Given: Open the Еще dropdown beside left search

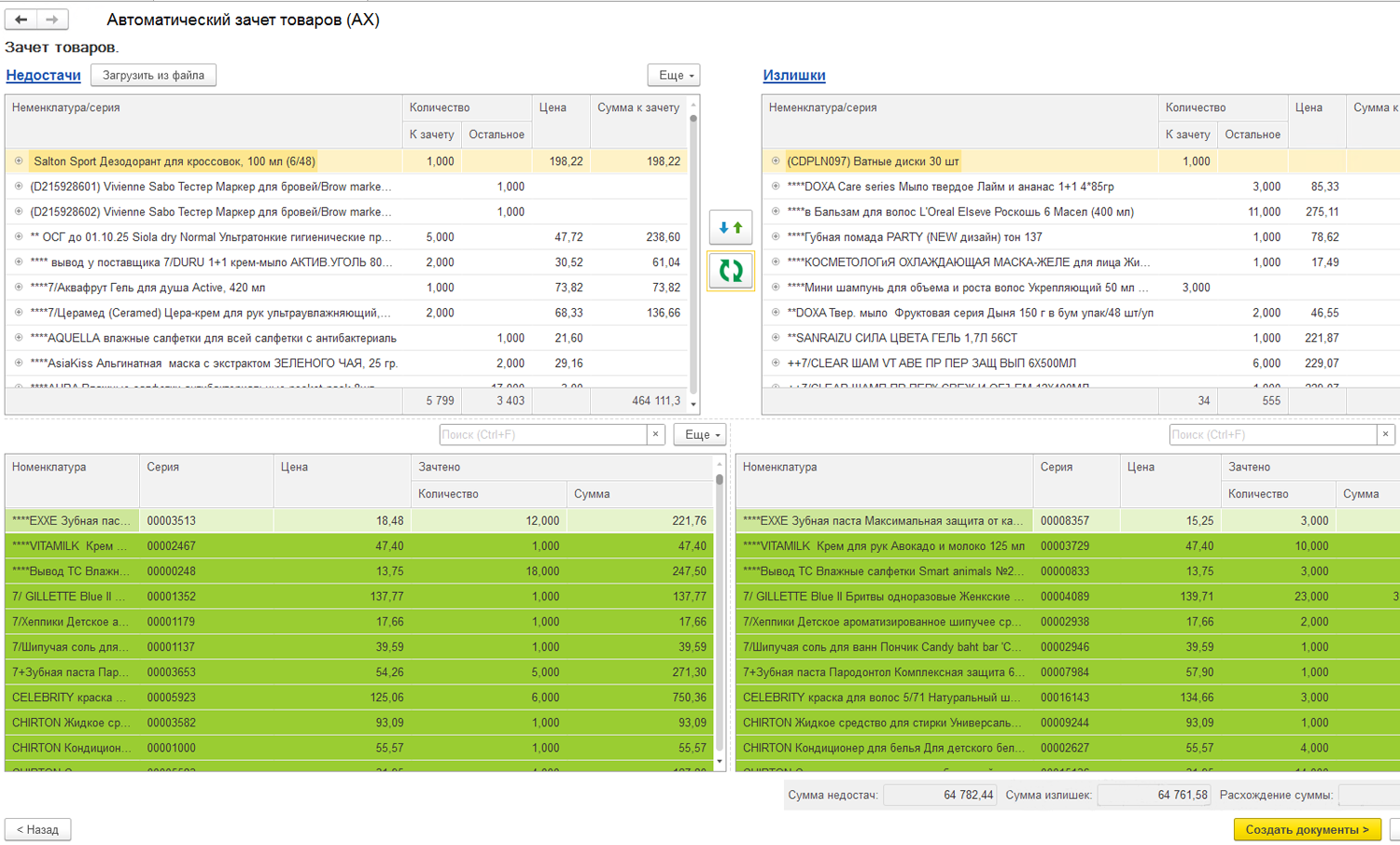Looking at the screenshot, I should [700, 435].
